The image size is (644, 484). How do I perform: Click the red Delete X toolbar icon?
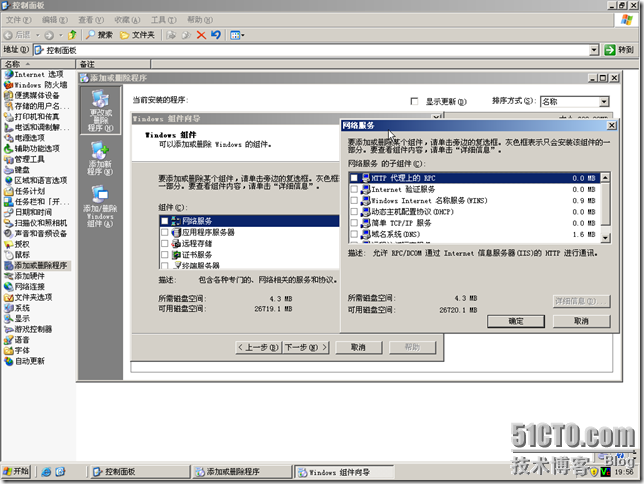point(201,35)
